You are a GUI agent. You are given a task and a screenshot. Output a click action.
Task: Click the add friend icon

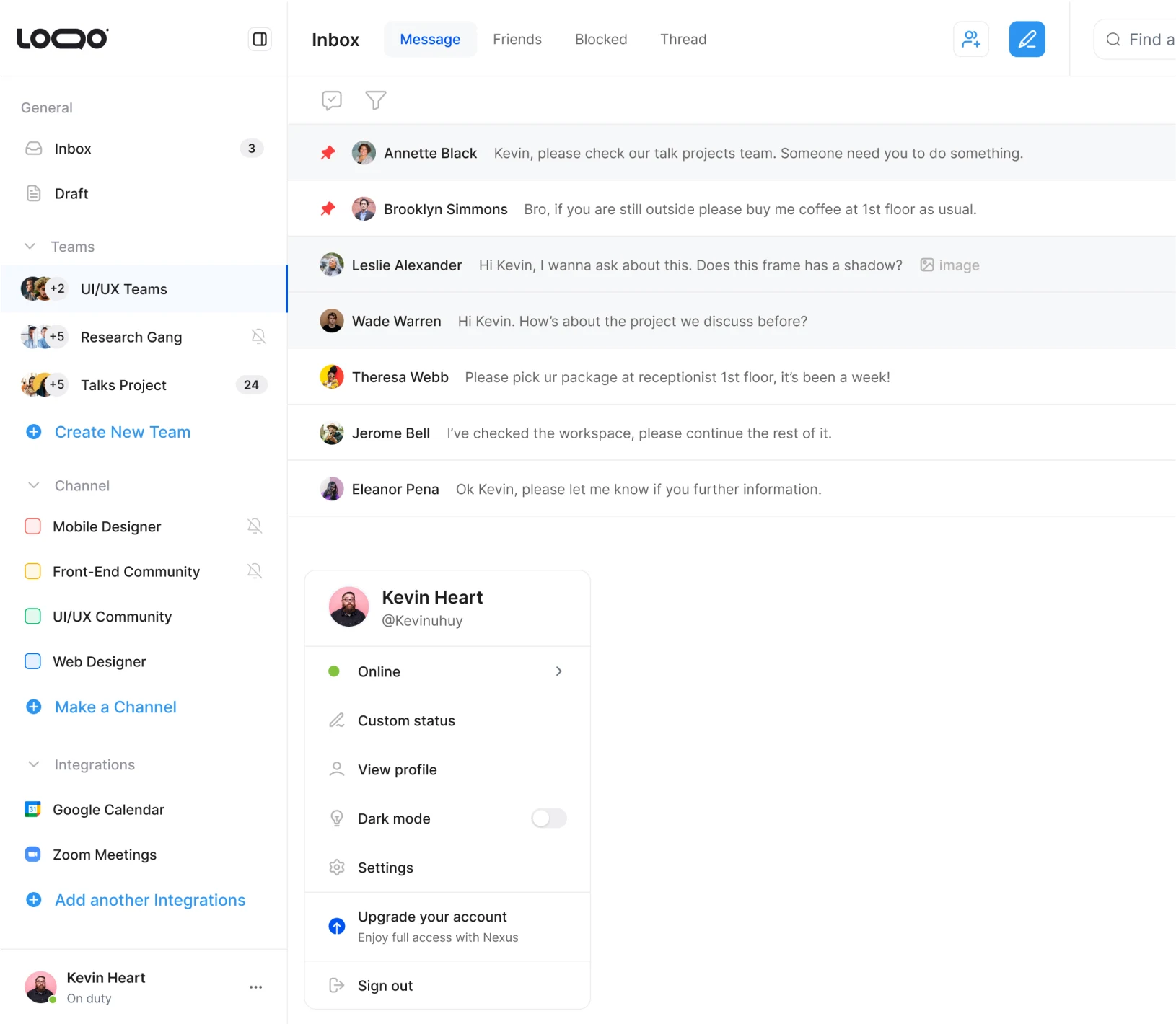(970, 39)
